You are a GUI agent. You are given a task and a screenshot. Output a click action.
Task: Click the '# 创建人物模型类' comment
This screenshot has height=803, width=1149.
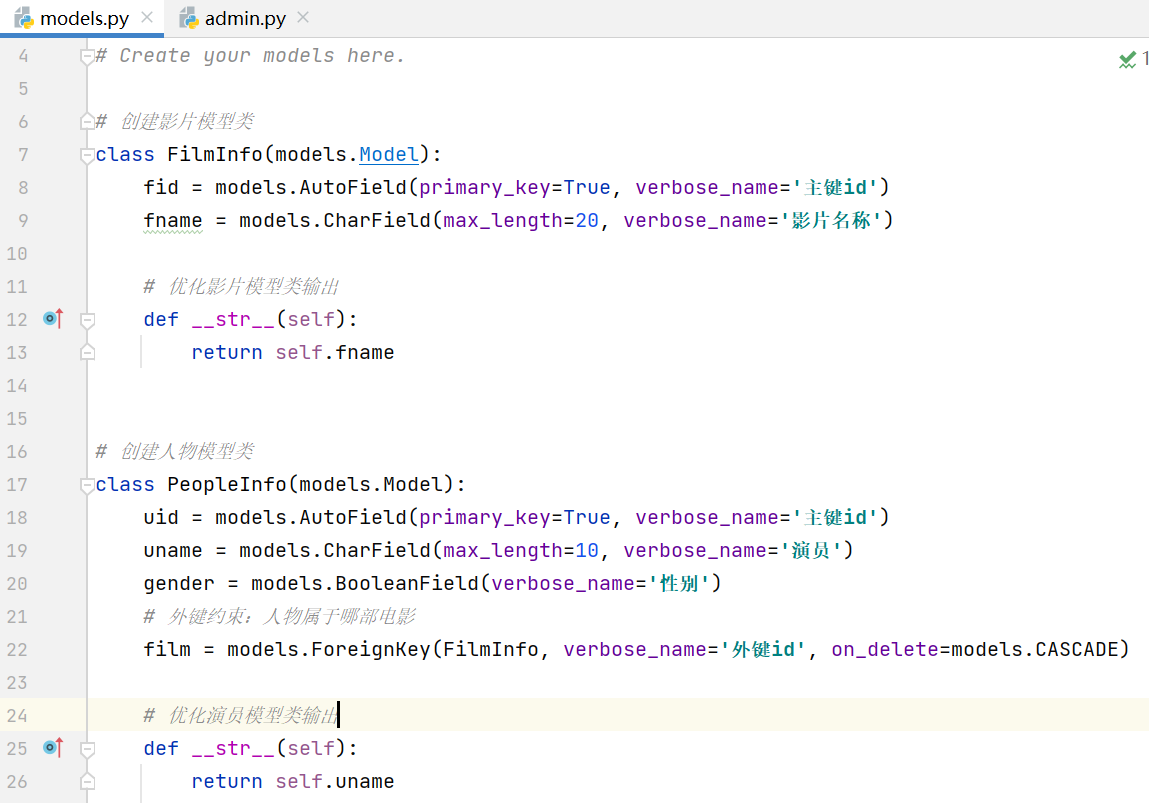pyautogui.click(x=174, y=451)
